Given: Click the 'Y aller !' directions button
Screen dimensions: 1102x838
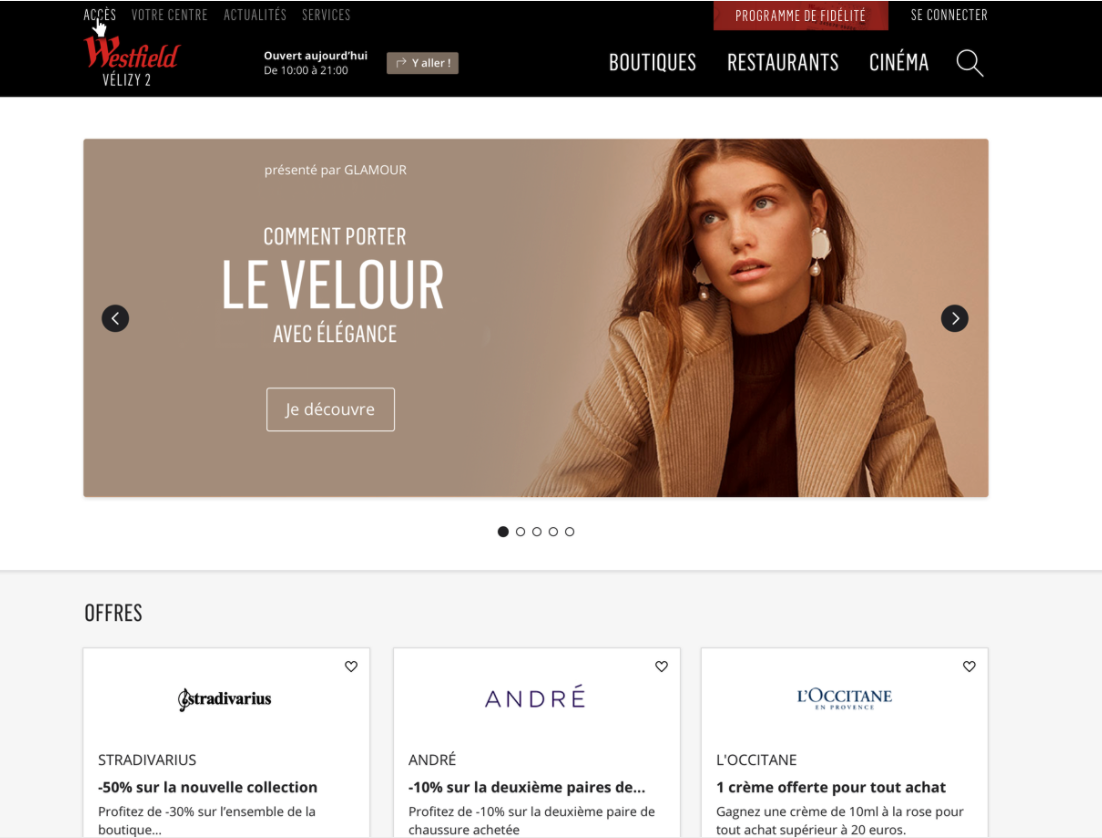Looking at the screenshot, I should 422,63.
